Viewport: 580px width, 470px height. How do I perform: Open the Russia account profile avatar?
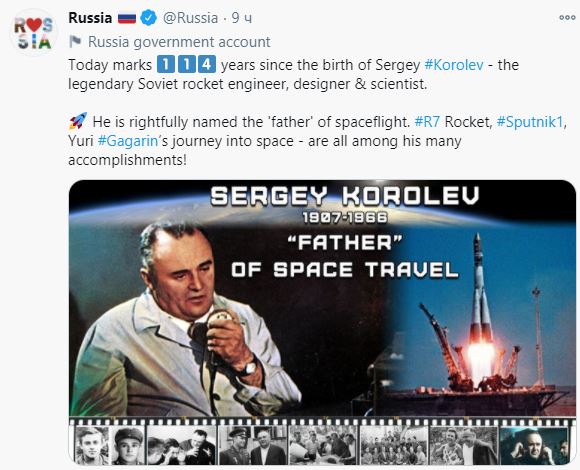pos(34,33)
